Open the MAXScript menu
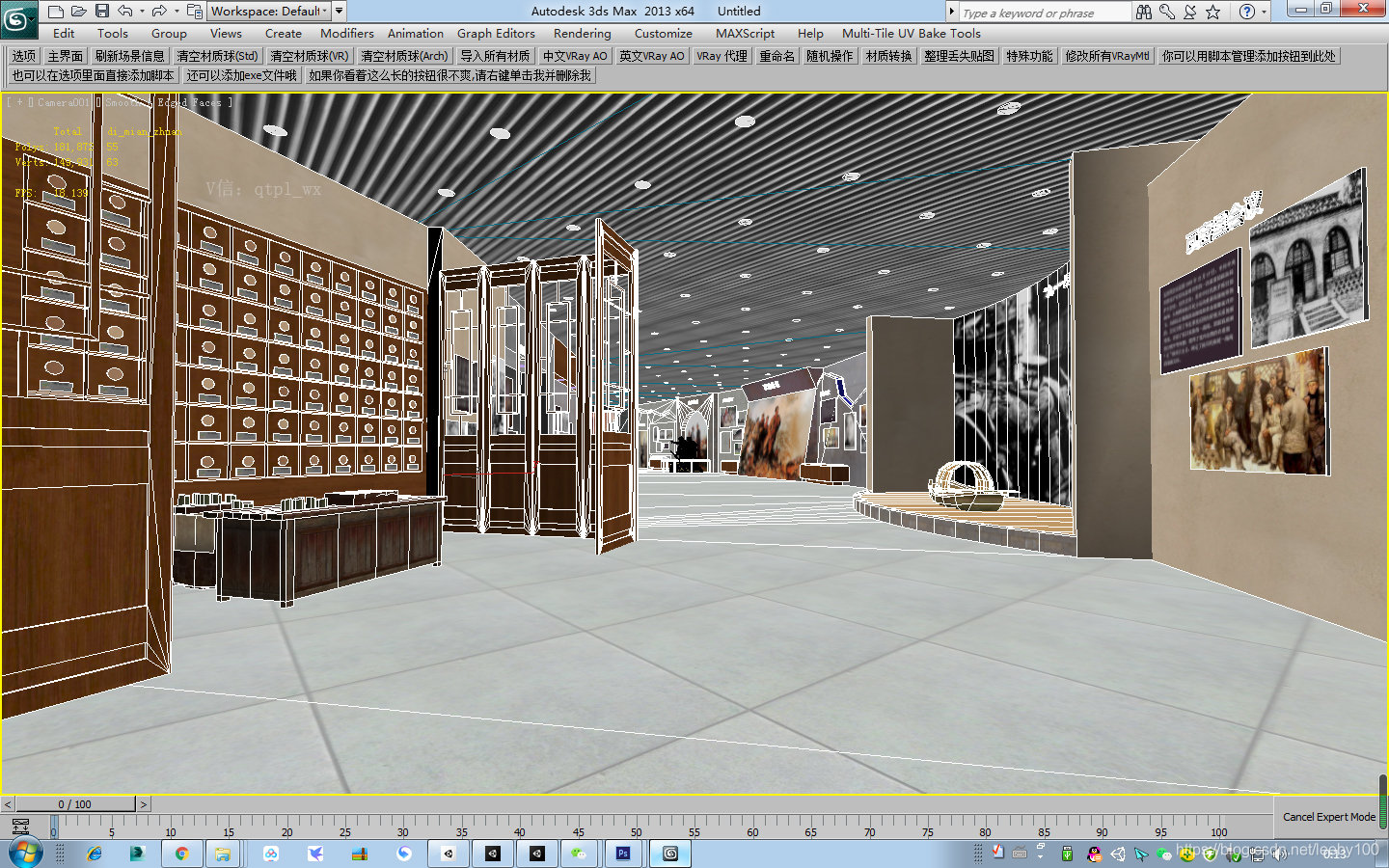Image resolution: width=1389 pixels, height=868 pixels. (746, 33)
